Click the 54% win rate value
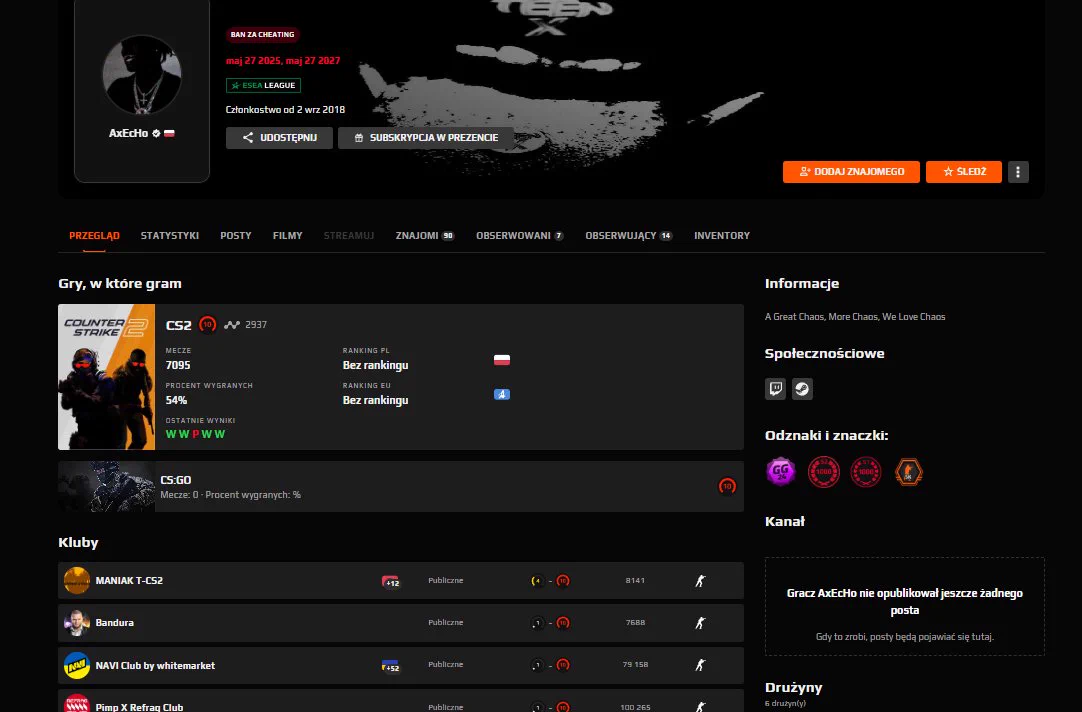 pos(176,400)
